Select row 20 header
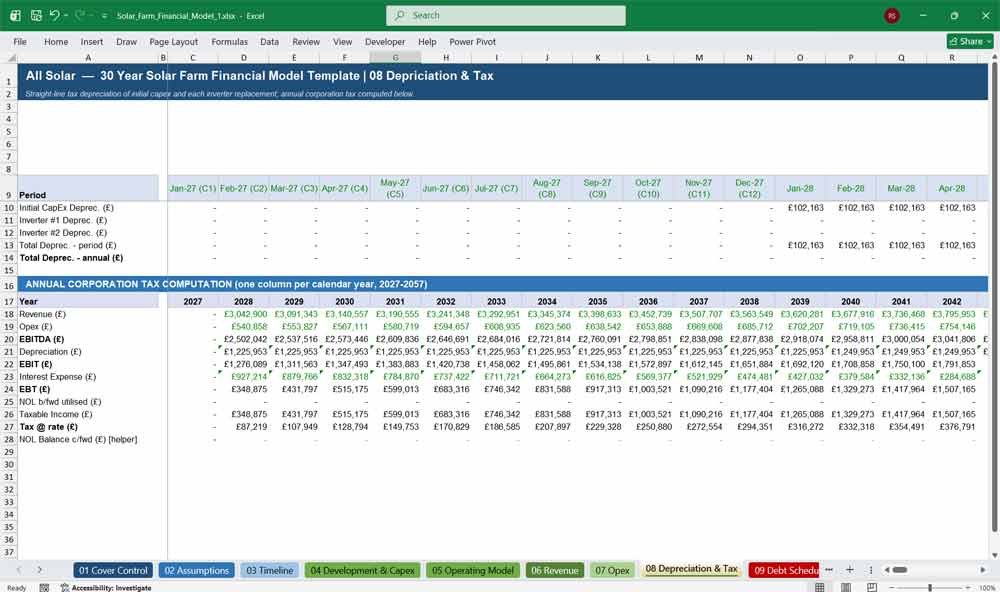 pyautogui.click(x=9, y=339)
